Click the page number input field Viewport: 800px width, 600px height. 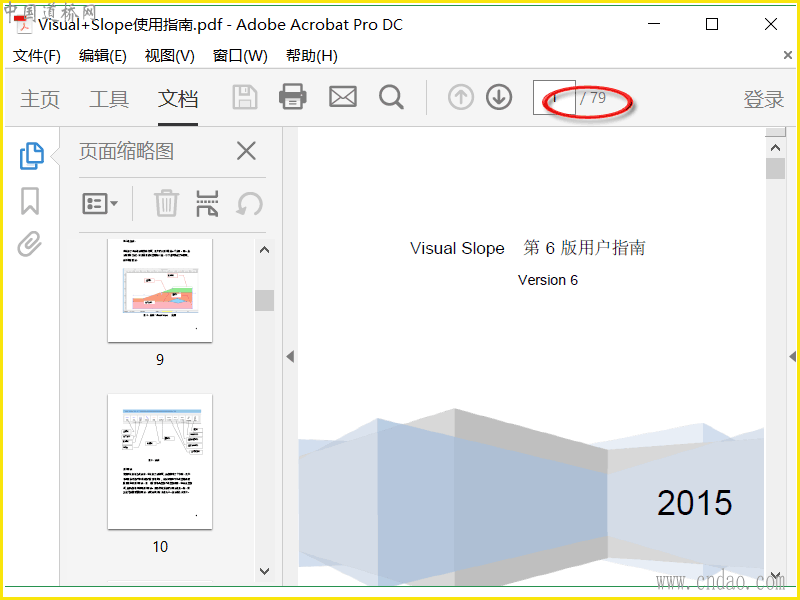click(554, 97)
